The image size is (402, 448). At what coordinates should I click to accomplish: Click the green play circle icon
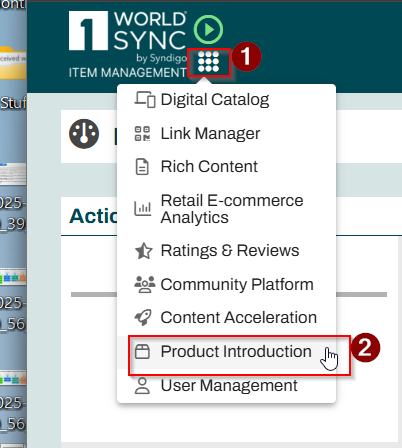coord(209,30)
